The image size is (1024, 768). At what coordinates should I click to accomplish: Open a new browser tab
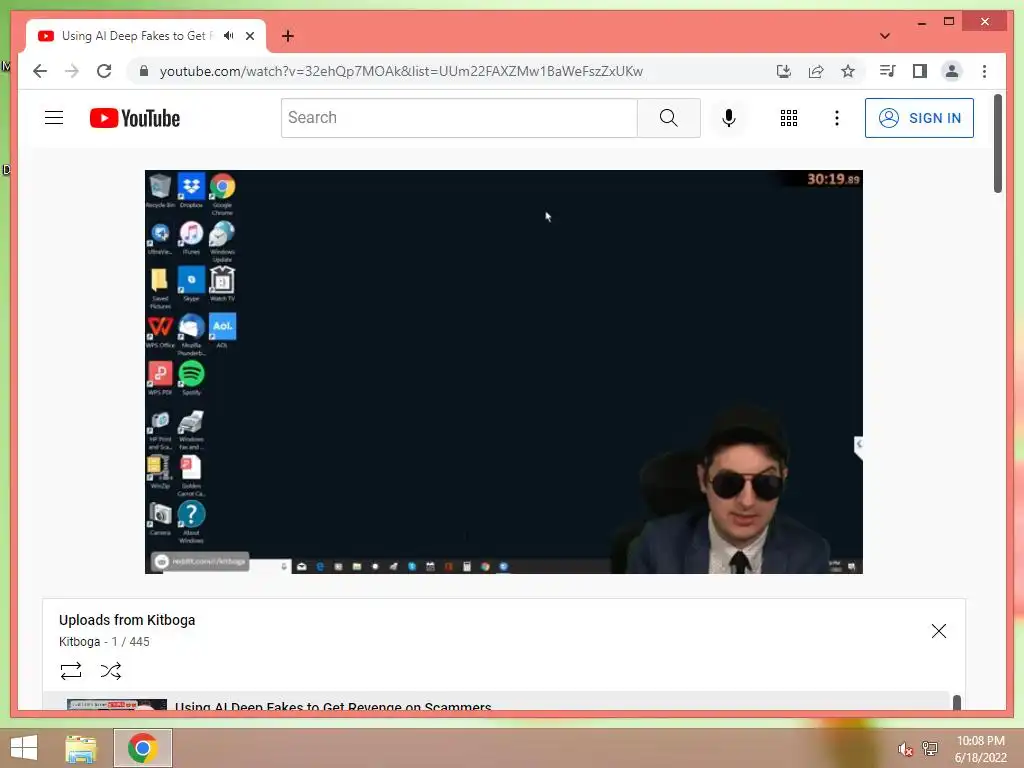[x=287, y=36]
